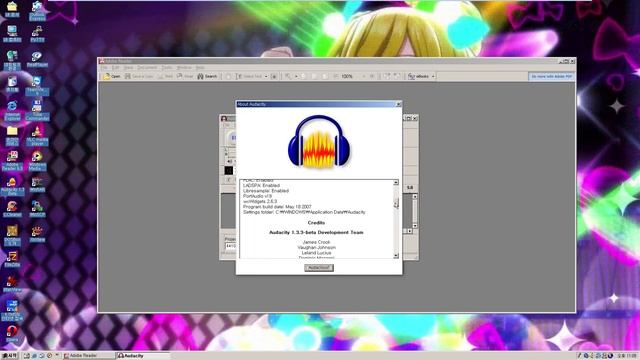Click Audacity window vertical scrollbar down arrow

pyautogui.click(x=415, y=226)
